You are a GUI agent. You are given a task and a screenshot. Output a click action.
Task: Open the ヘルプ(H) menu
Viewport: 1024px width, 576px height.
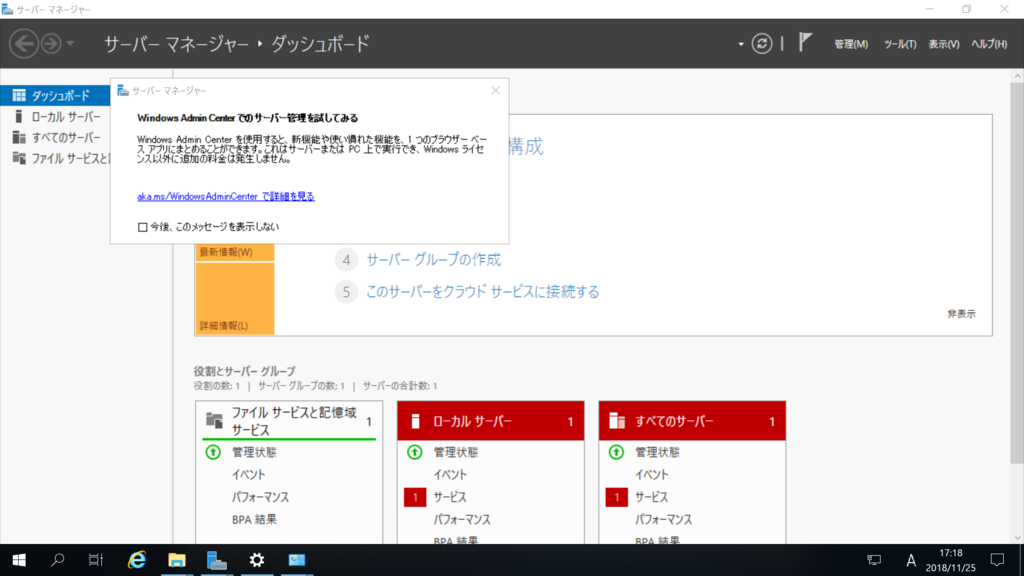pos(989,44)
